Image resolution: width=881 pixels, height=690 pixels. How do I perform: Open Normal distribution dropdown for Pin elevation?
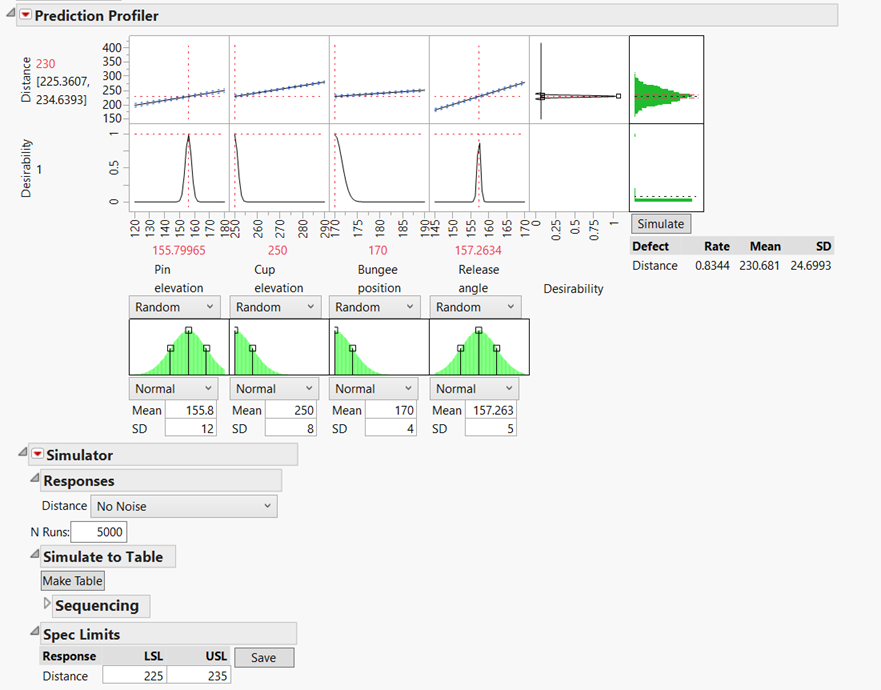pyautogui.click(x=174, y=388)
